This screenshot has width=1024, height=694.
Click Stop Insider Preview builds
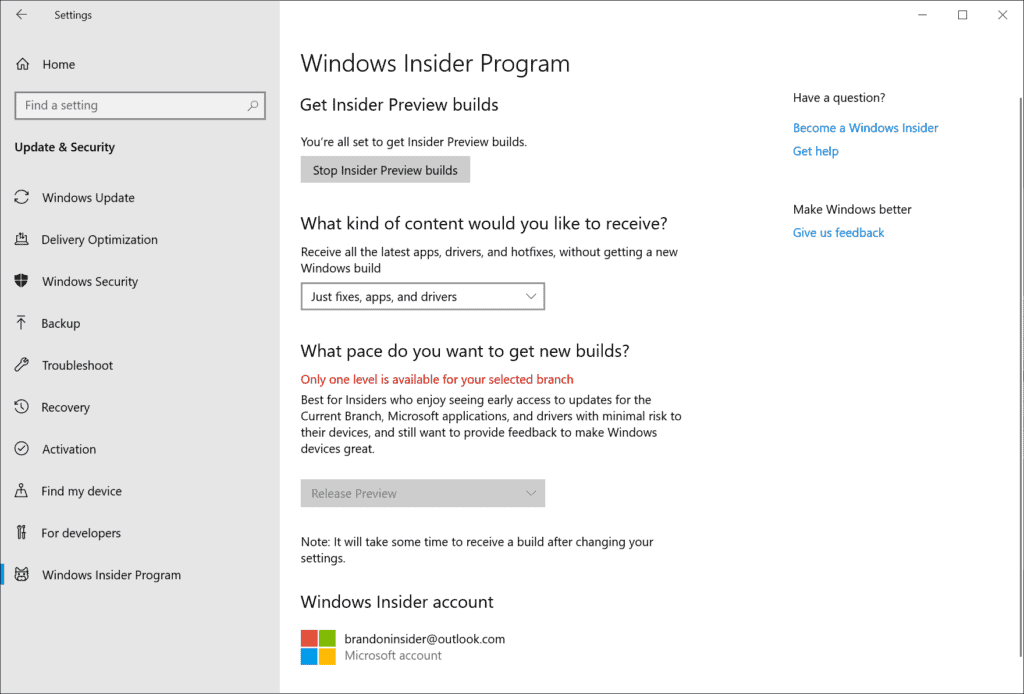click(385, 169)
